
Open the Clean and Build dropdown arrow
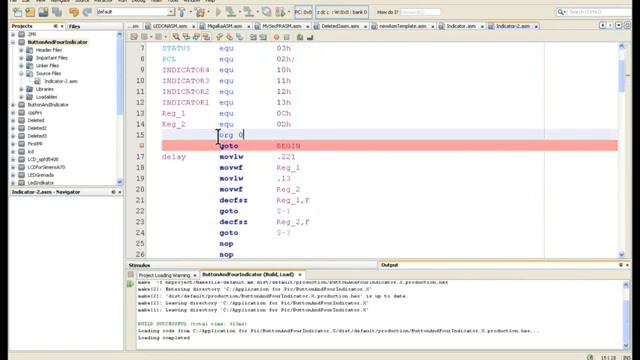208,12
